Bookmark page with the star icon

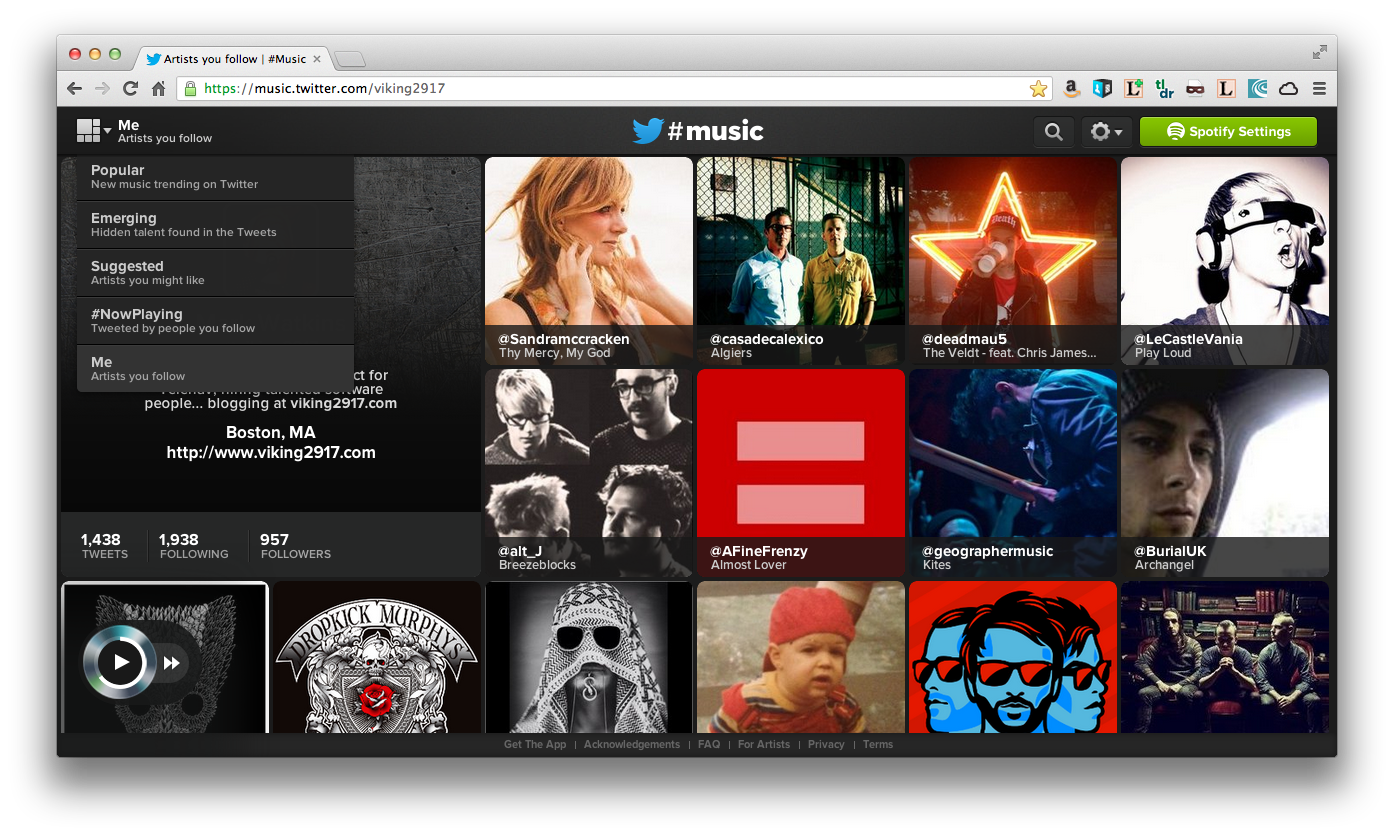pyautogui.click(x=1038, y=89)
